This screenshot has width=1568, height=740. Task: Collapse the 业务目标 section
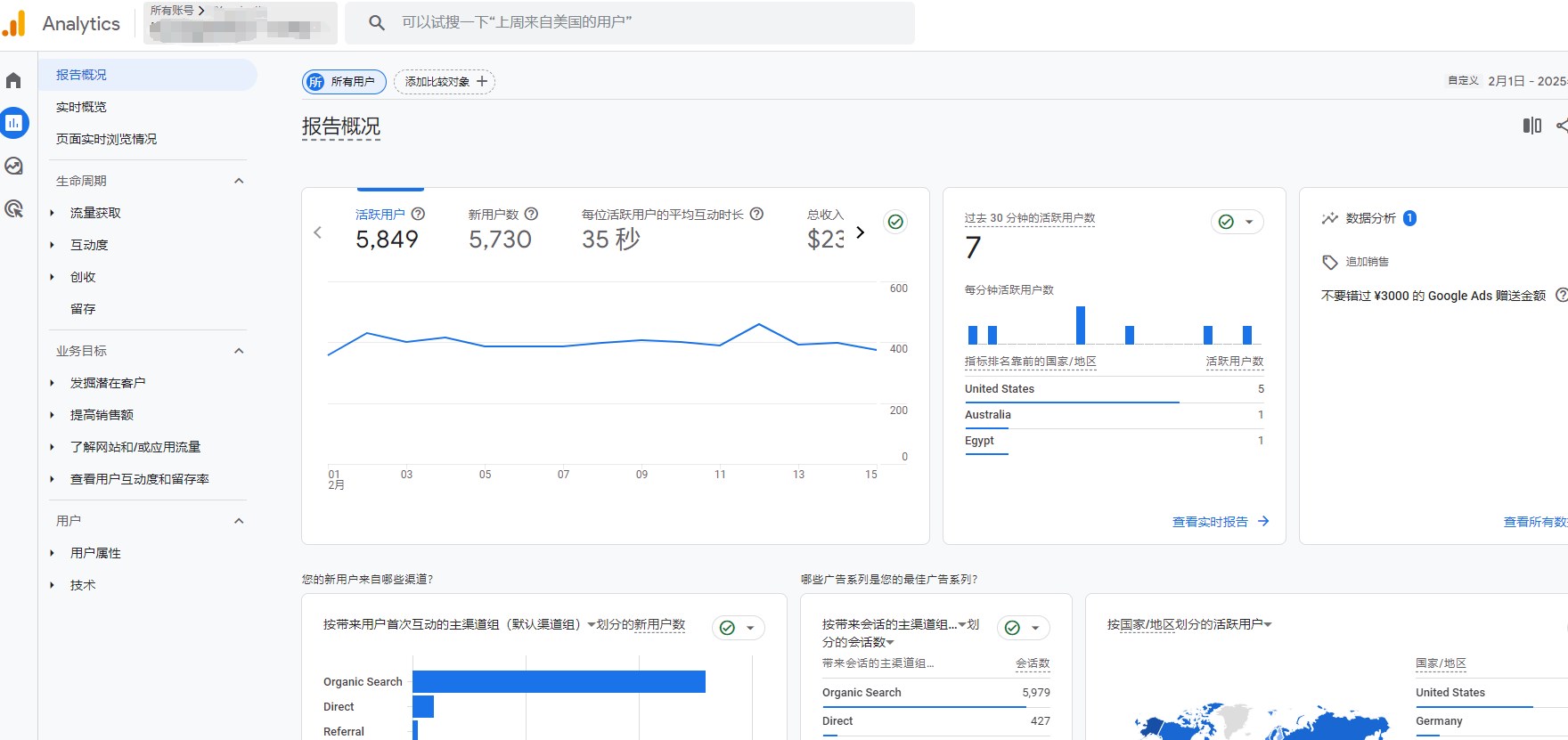(239, 351)
